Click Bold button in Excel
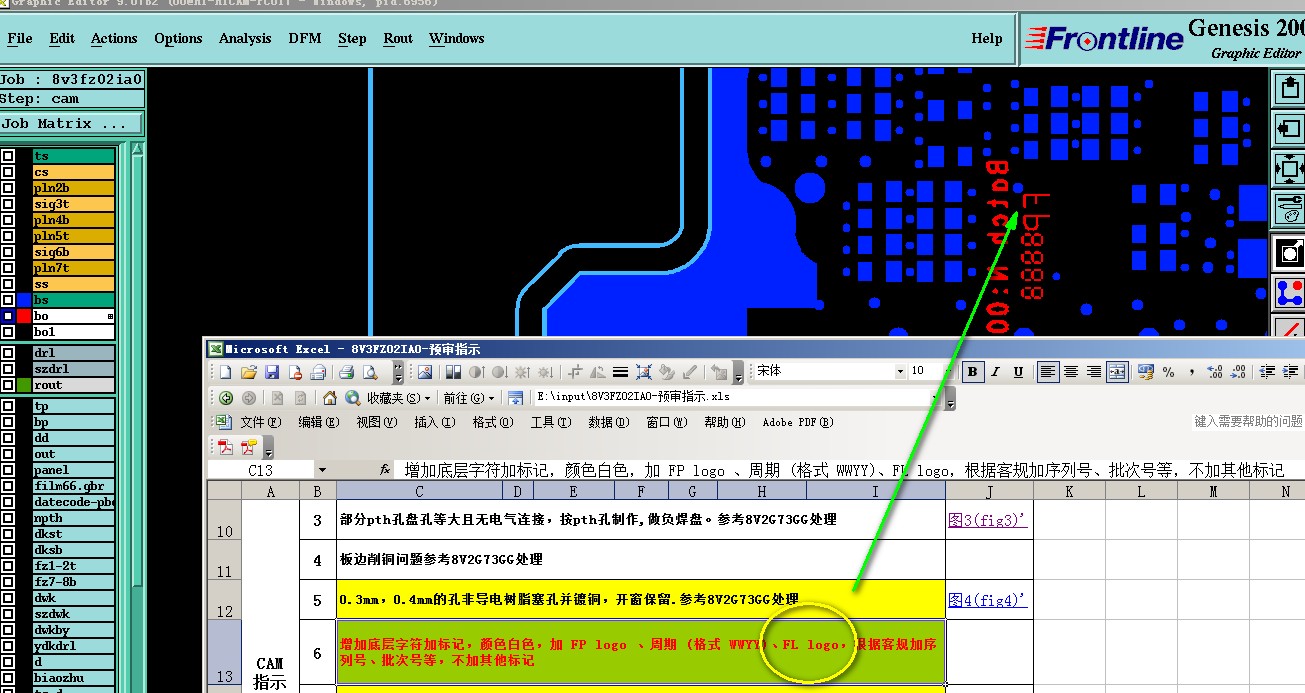Viewport: 1305px width, 693px height. [x=972, y=372]
